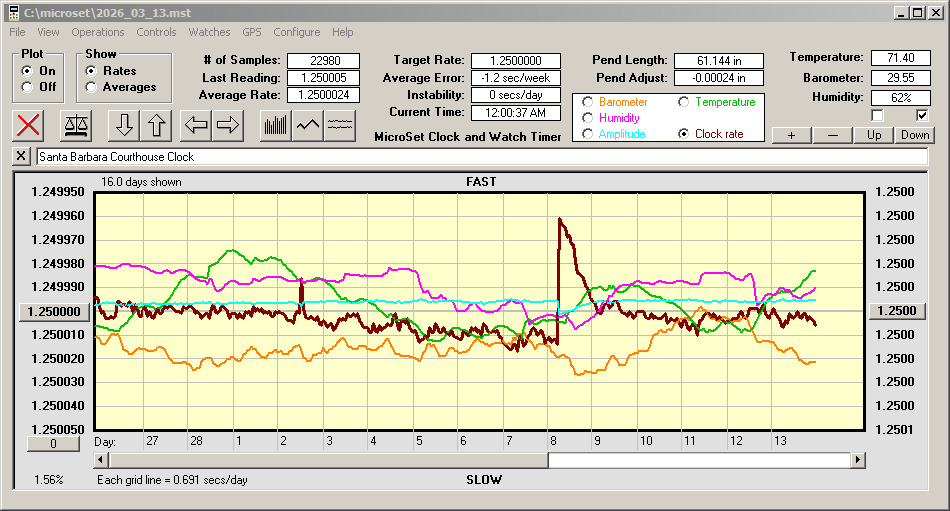Open the Configure menu
Screen dimensions: 950x511
(297, 32)
